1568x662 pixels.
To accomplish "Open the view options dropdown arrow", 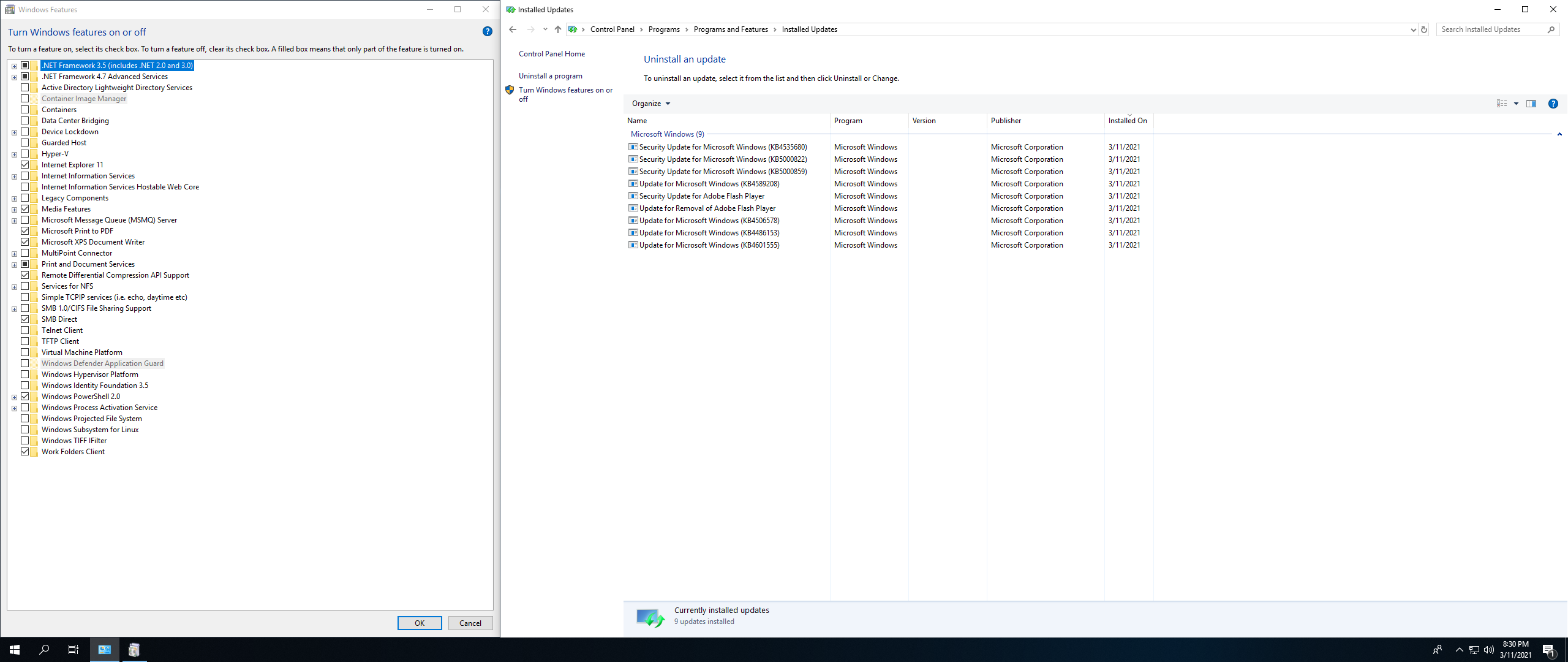I will [1517, 104].
